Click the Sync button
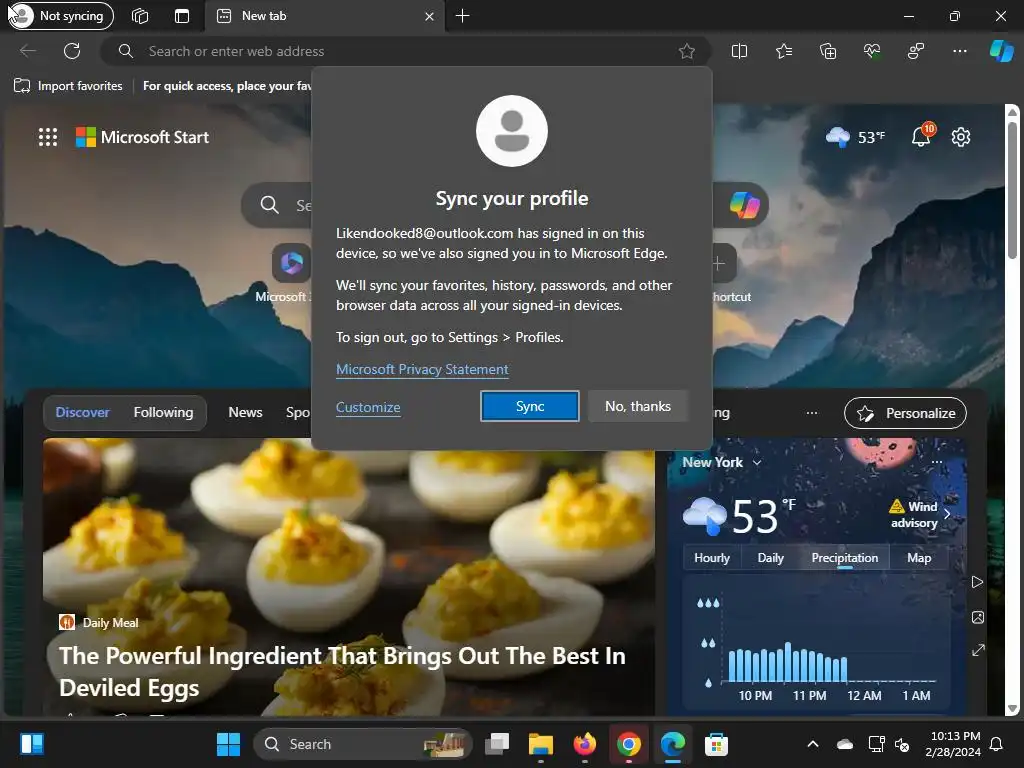The width and height of the screenshot is (1024, 768). click(530, 406)
